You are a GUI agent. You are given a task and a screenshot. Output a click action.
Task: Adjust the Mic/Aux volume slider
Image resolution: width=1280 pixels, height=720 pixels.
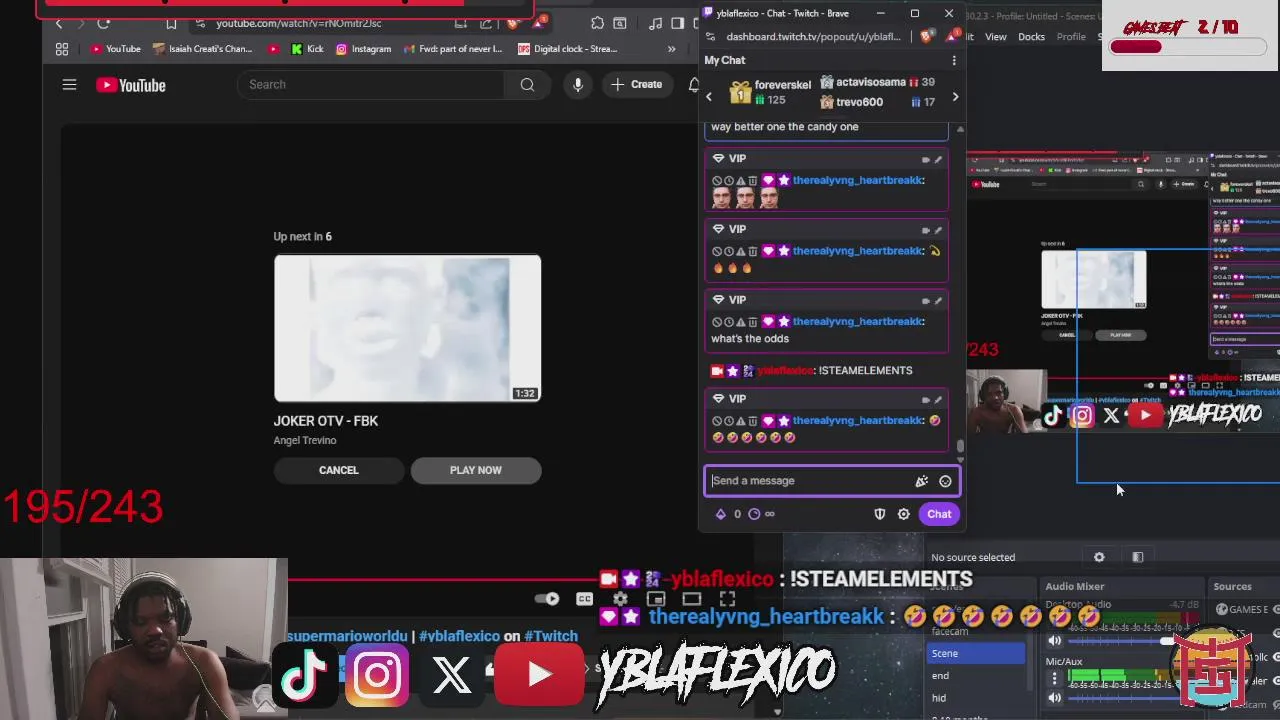click(x=1125, y=698)
